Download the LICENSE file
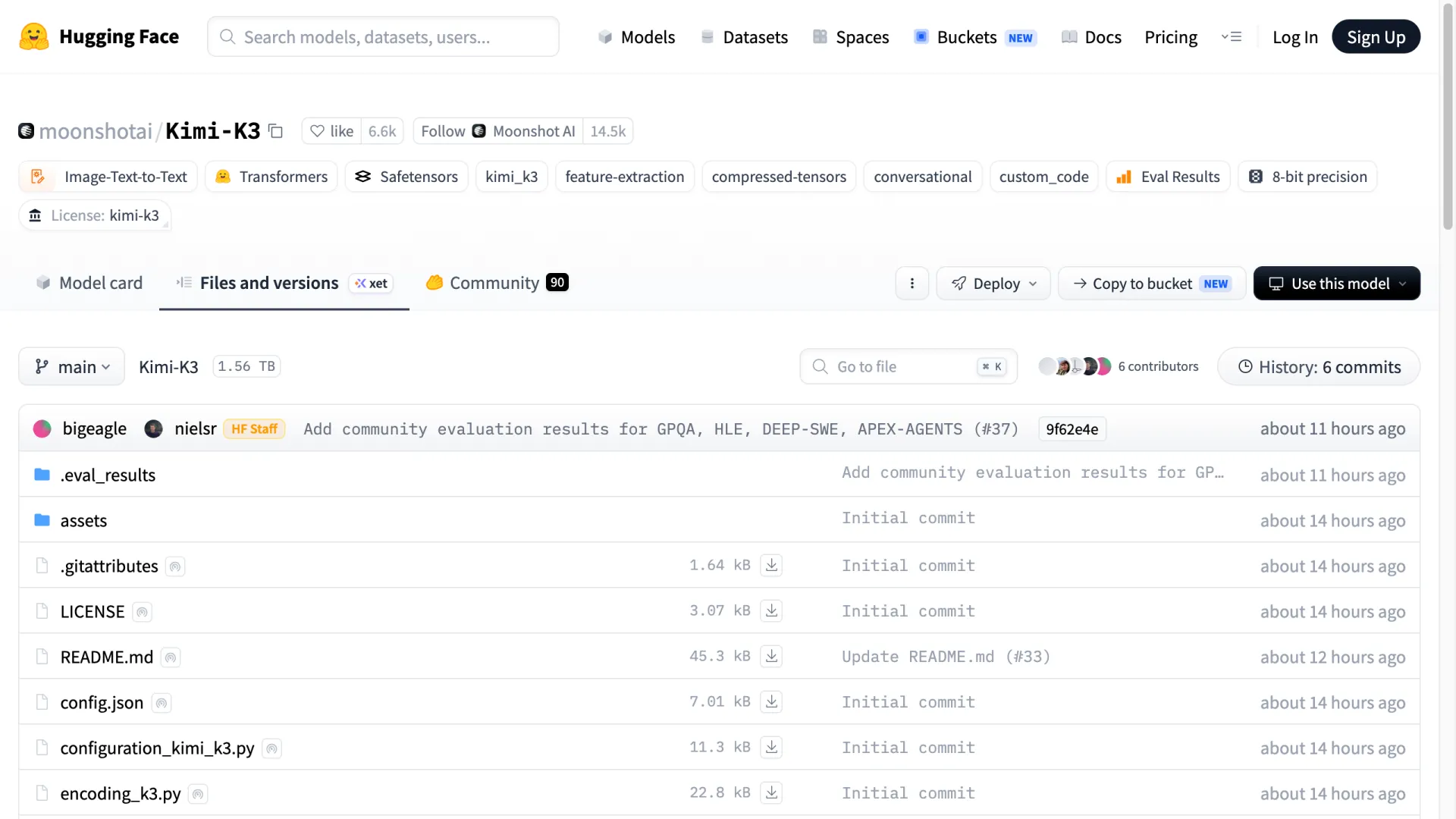This screenshot has height=819, width=1456. click(771, 610)
